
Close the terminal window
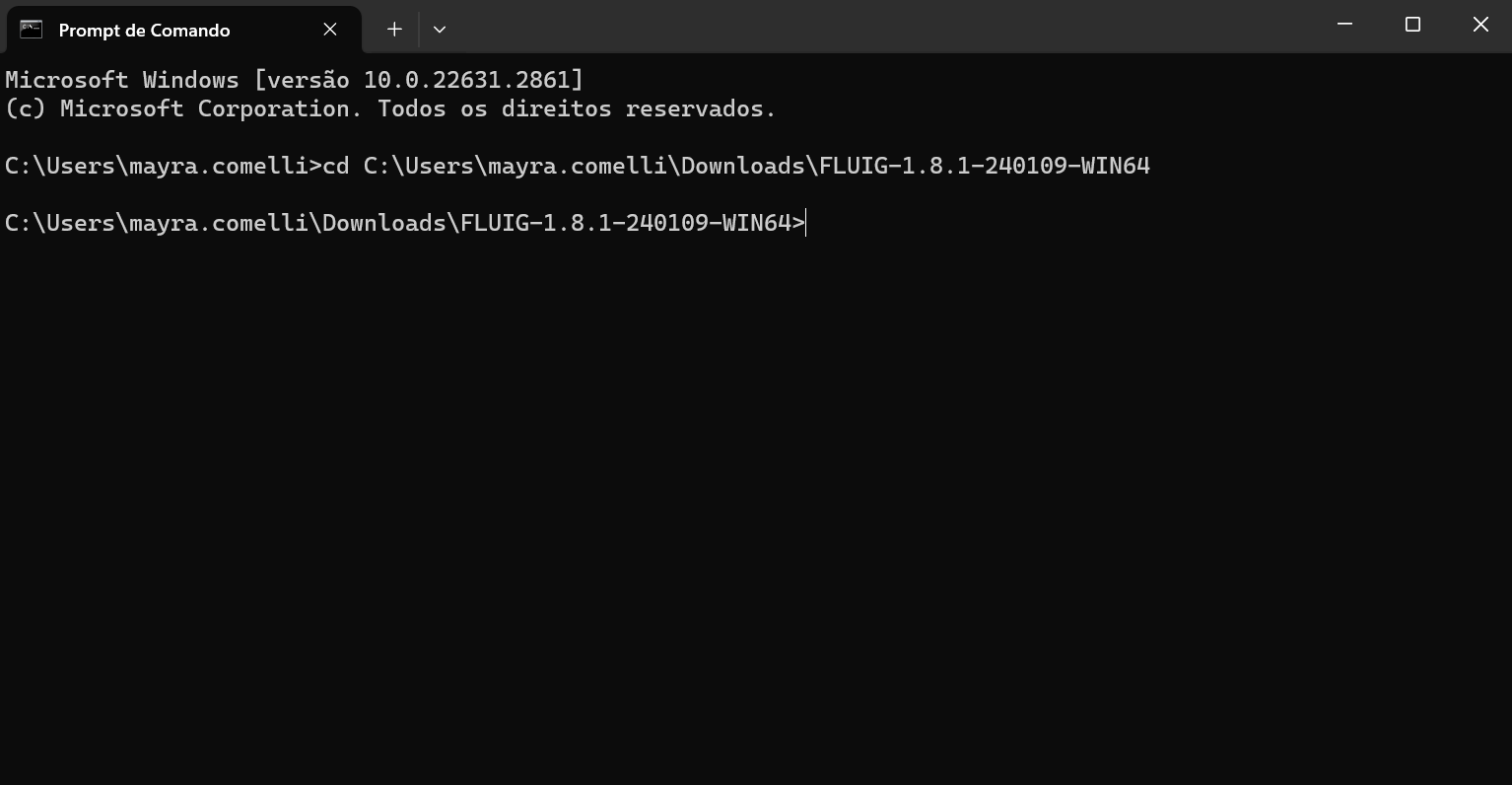click(1480, 25)
